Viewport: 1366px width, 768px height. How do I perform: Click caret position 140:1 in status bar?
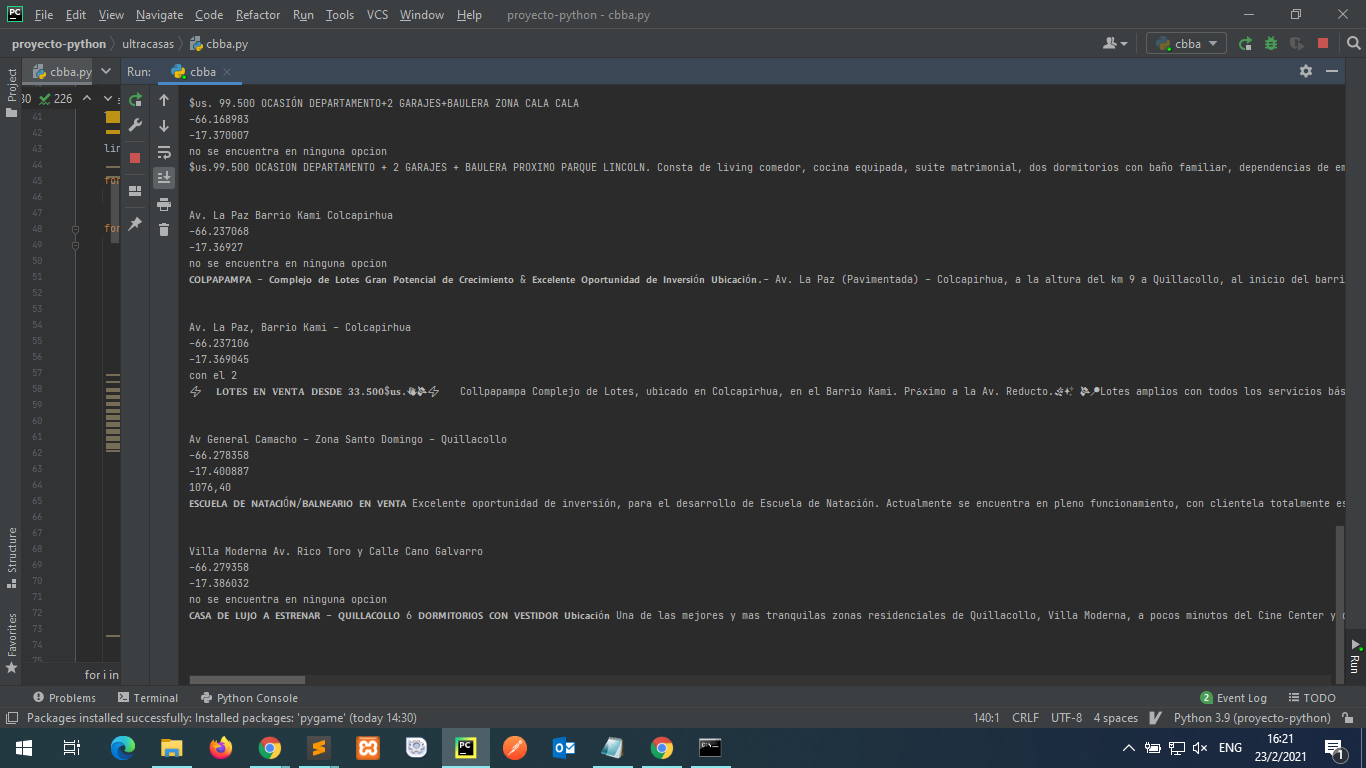987,718
